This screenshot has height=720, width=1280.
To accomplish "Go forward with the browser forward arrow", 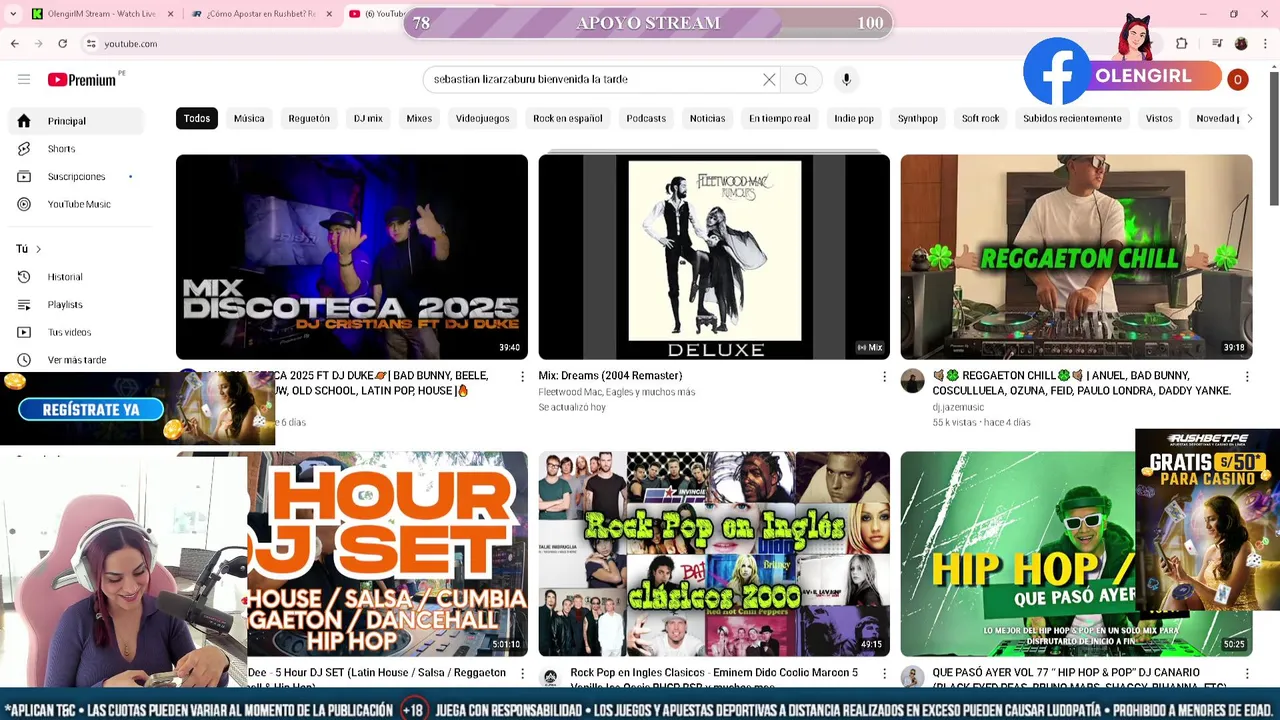I will [38, 44].
